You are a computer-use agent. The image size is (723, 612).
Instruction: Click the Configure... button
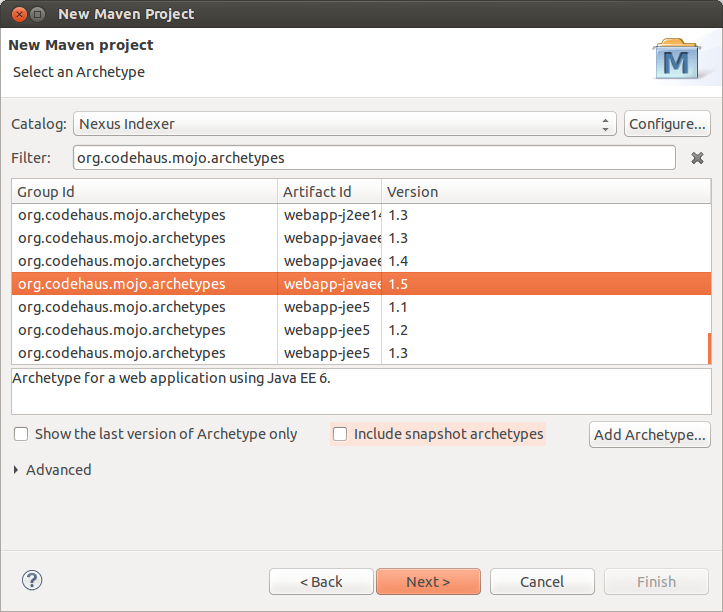[x=667, y=124]
